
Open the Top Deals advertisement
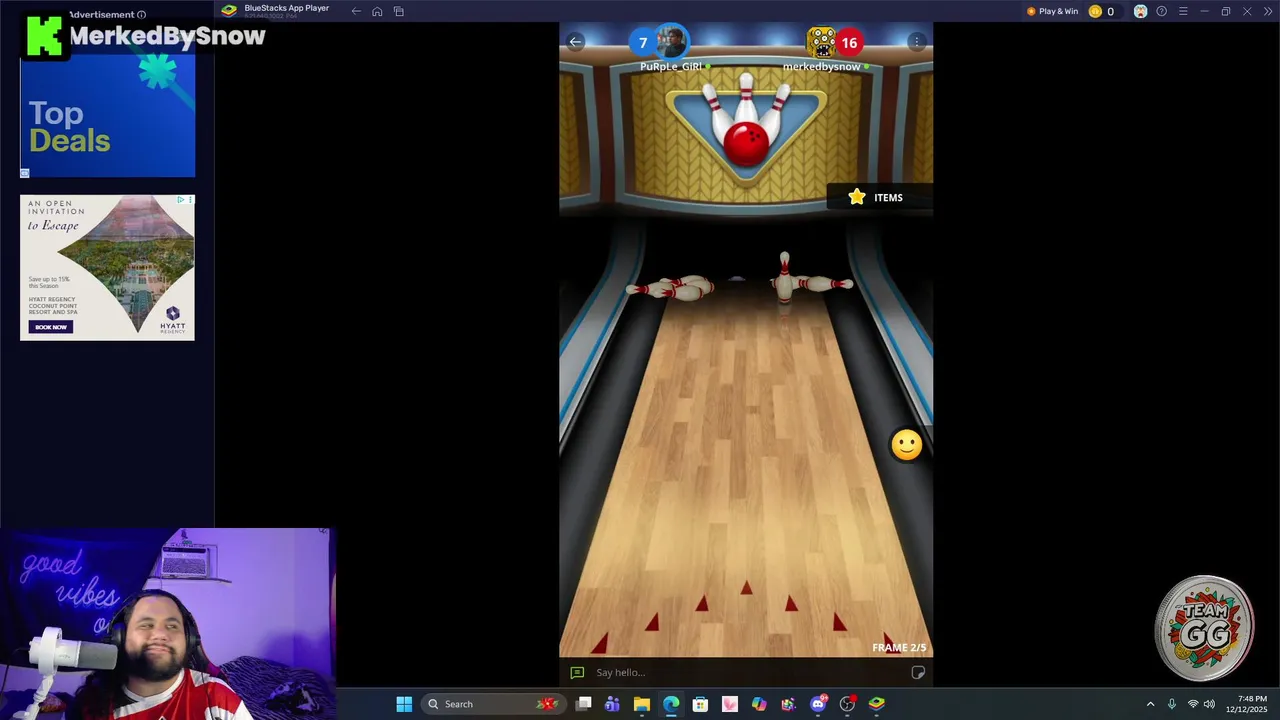click(x=108, y=116)
